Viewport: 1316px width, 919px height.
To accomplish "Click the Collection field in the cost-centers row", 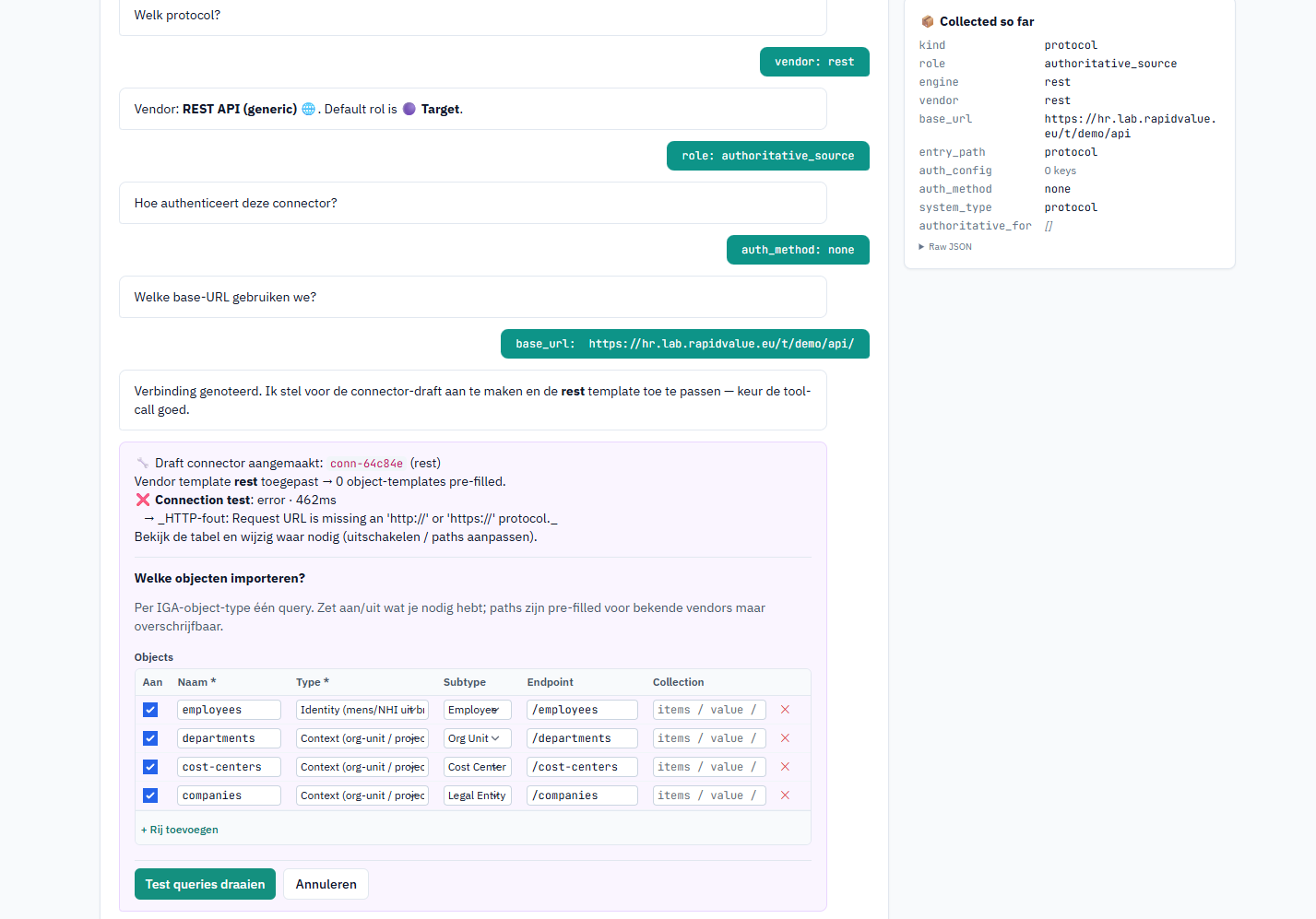I will 709,767.
